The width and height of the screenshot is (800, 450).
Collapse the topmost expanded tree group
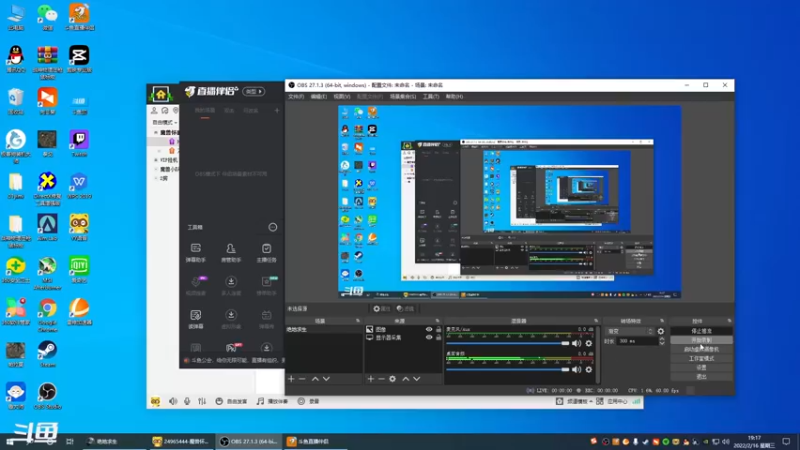[156, 133]
